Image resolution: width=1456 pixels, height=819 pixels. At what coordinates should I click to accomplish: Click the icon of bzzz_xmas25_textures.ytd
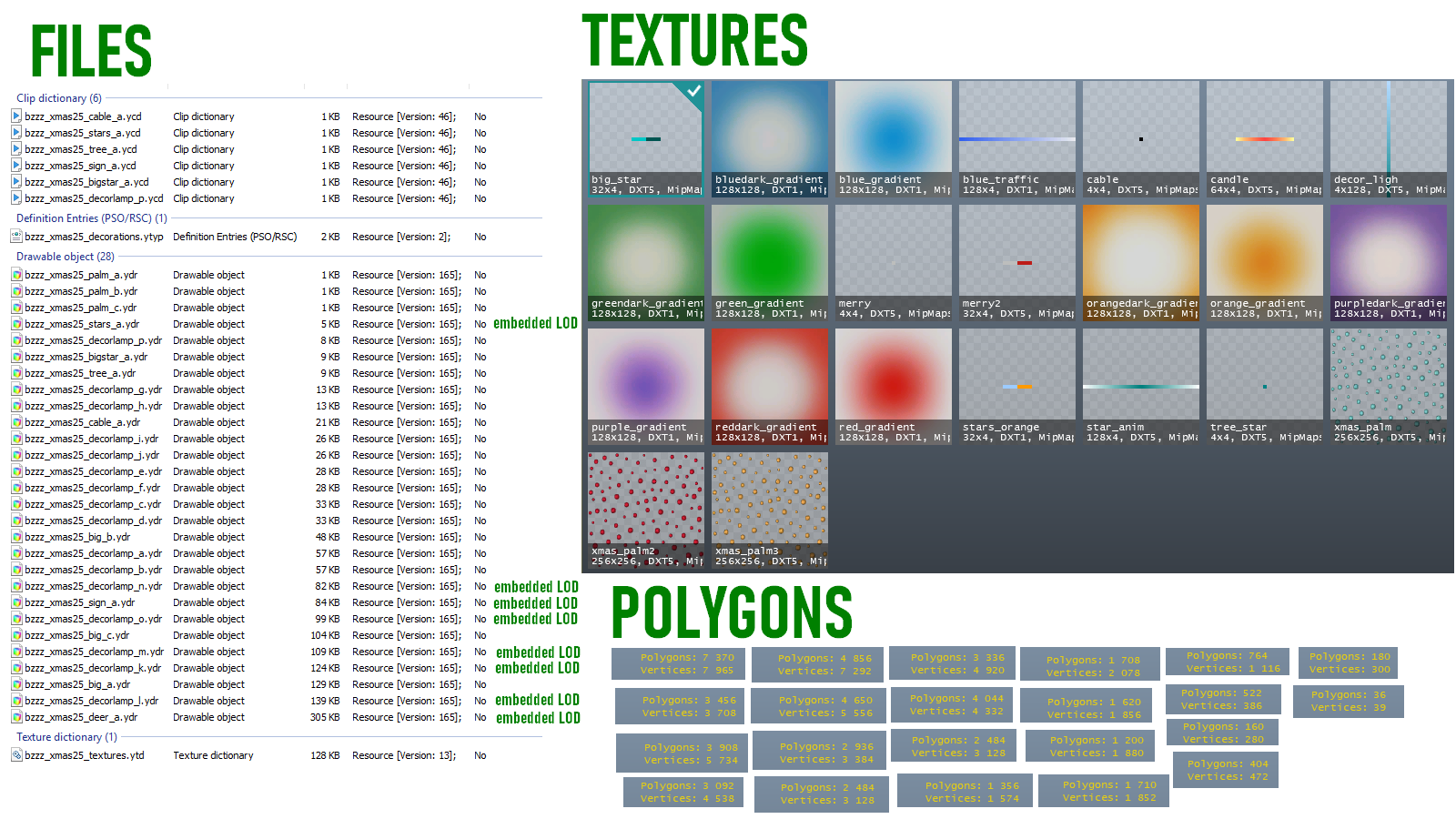coord(16,755)
